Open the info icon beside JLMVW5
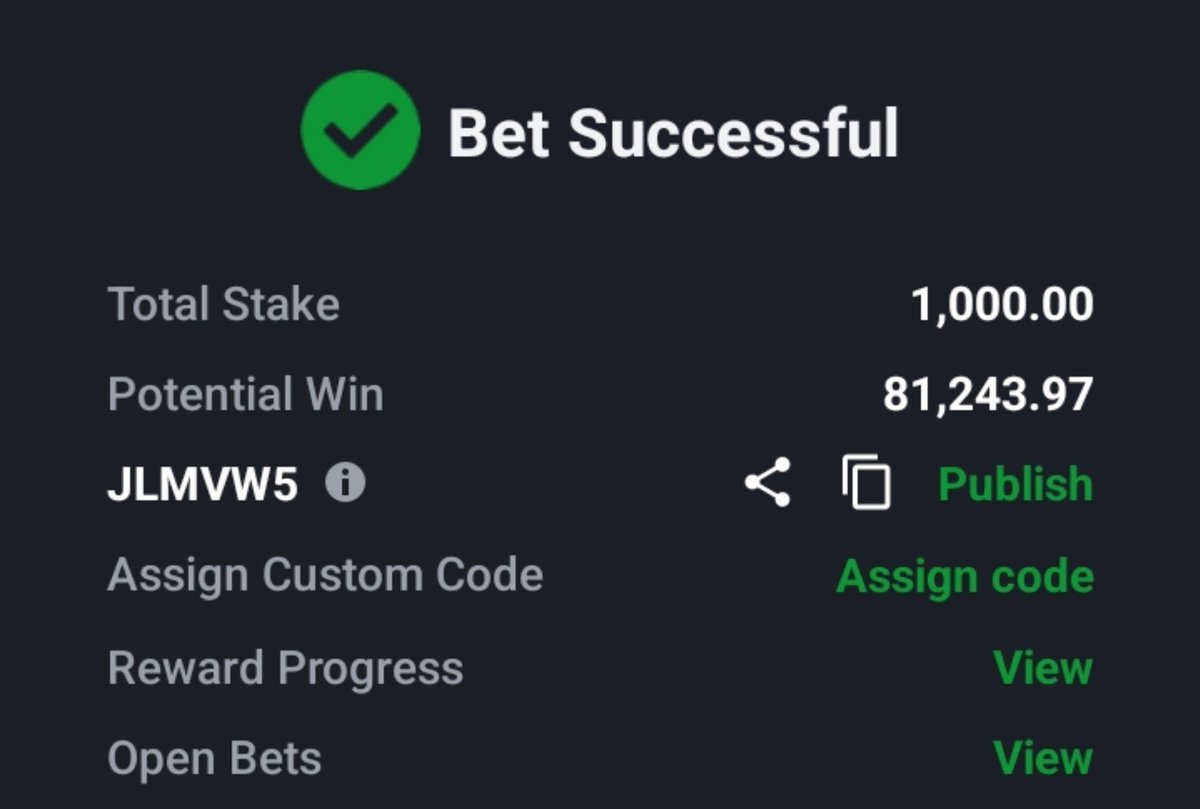The image size is (1200, 809). coord(346,485)
